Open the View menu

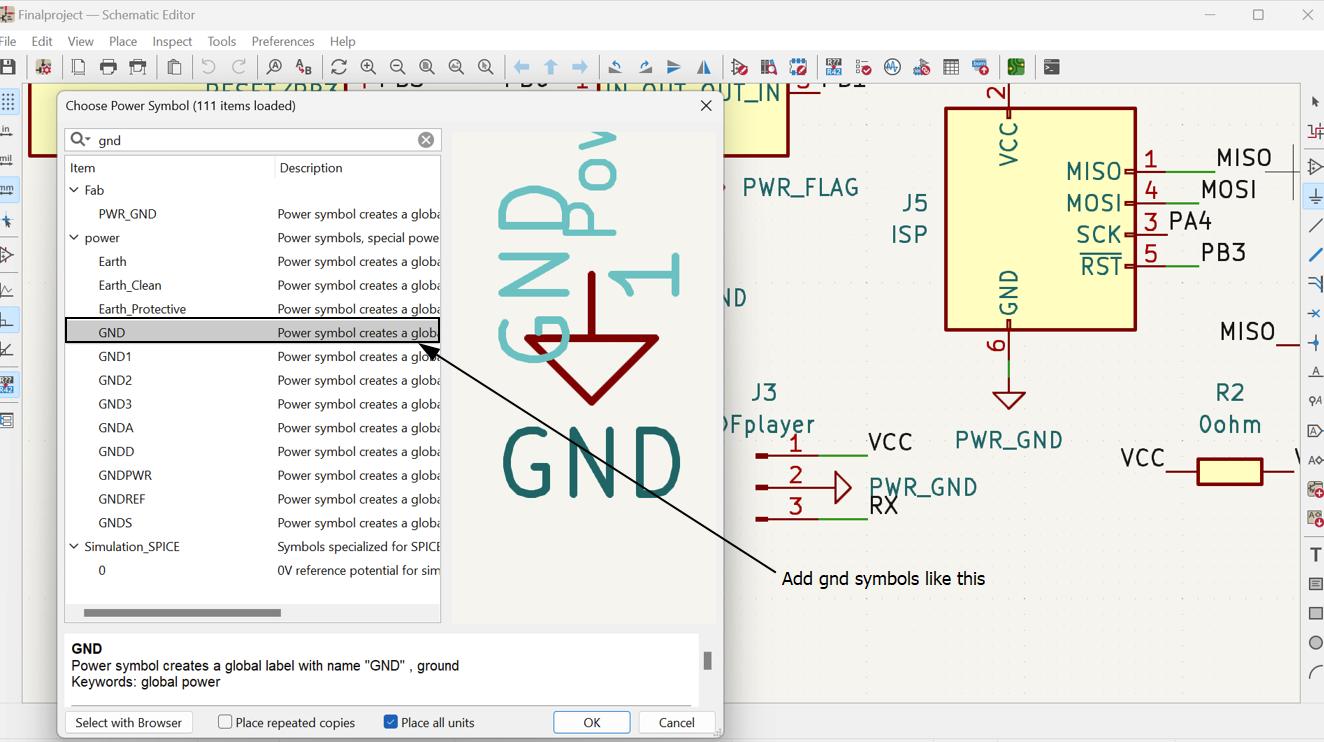[80, 41]
